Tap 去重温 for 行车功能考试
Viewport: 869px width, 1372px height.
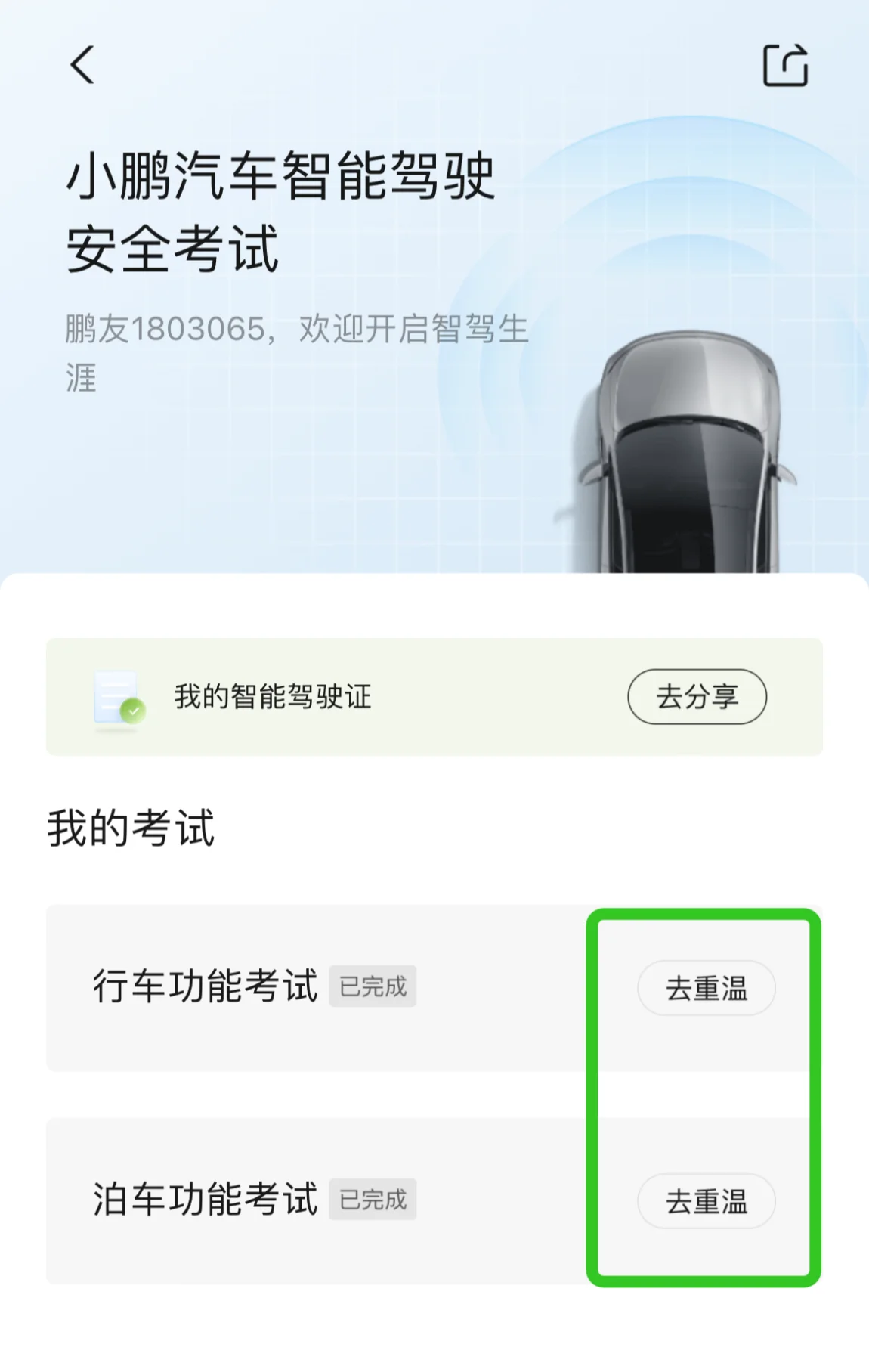point(706,988)
